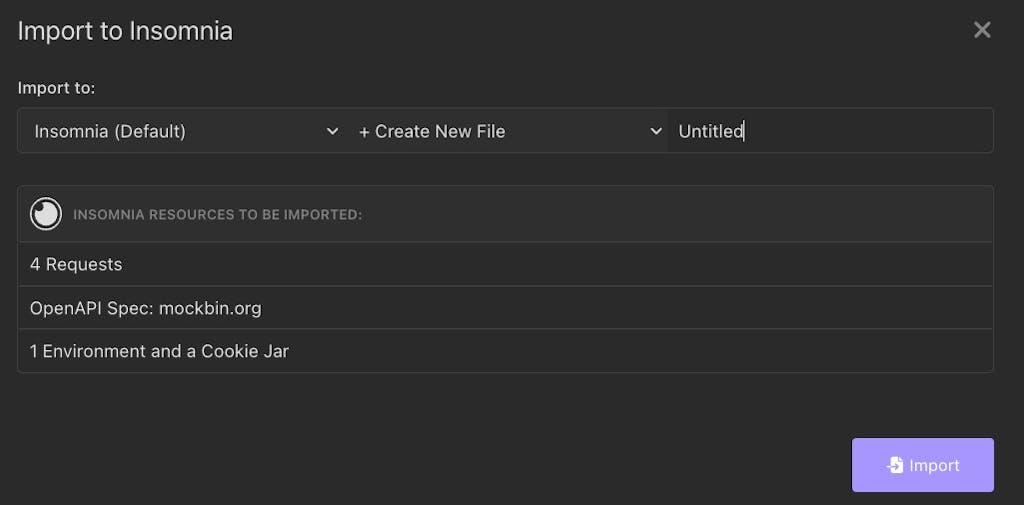1024x505 pixels.
Task: Click the plus sign before Create New File
Action: tap(364, 131)
